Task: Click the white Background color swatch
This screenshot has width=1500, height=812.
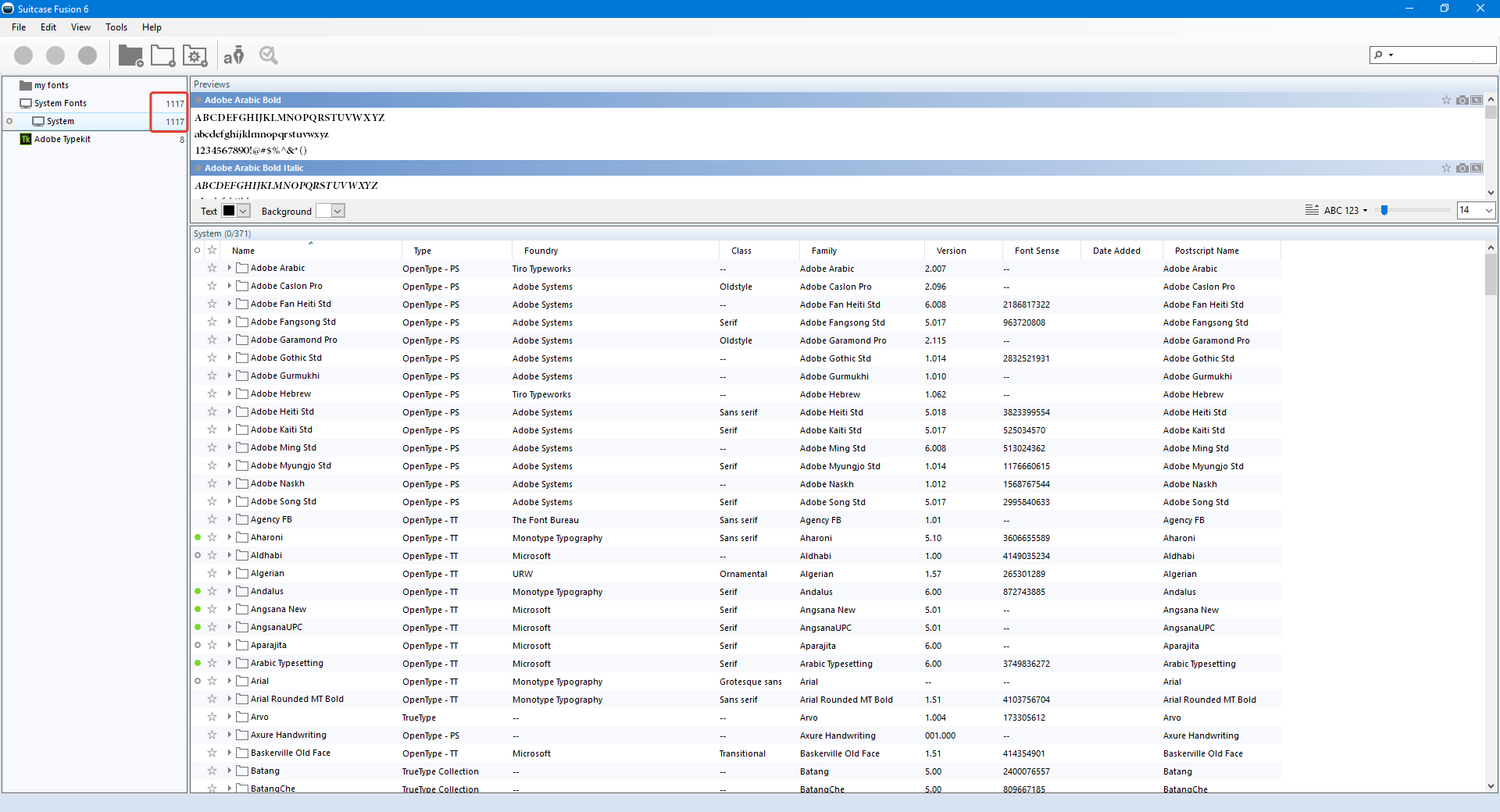Action: click(x=323, y=211)
